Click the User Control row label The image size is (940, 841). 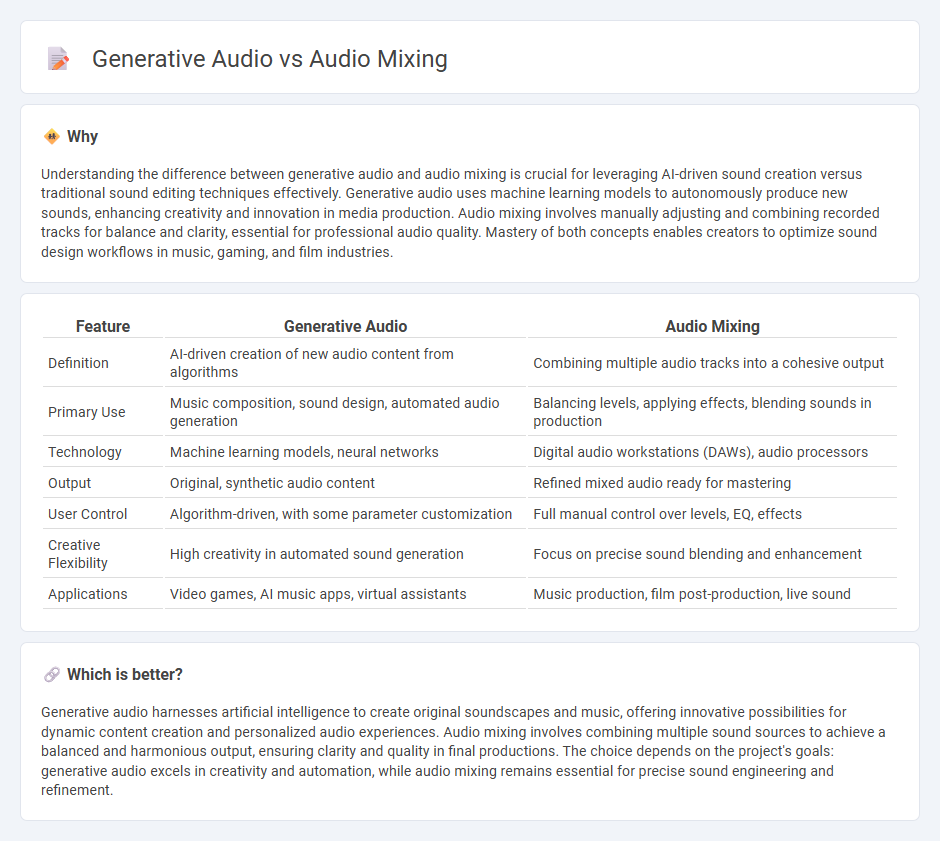[88, 514]
